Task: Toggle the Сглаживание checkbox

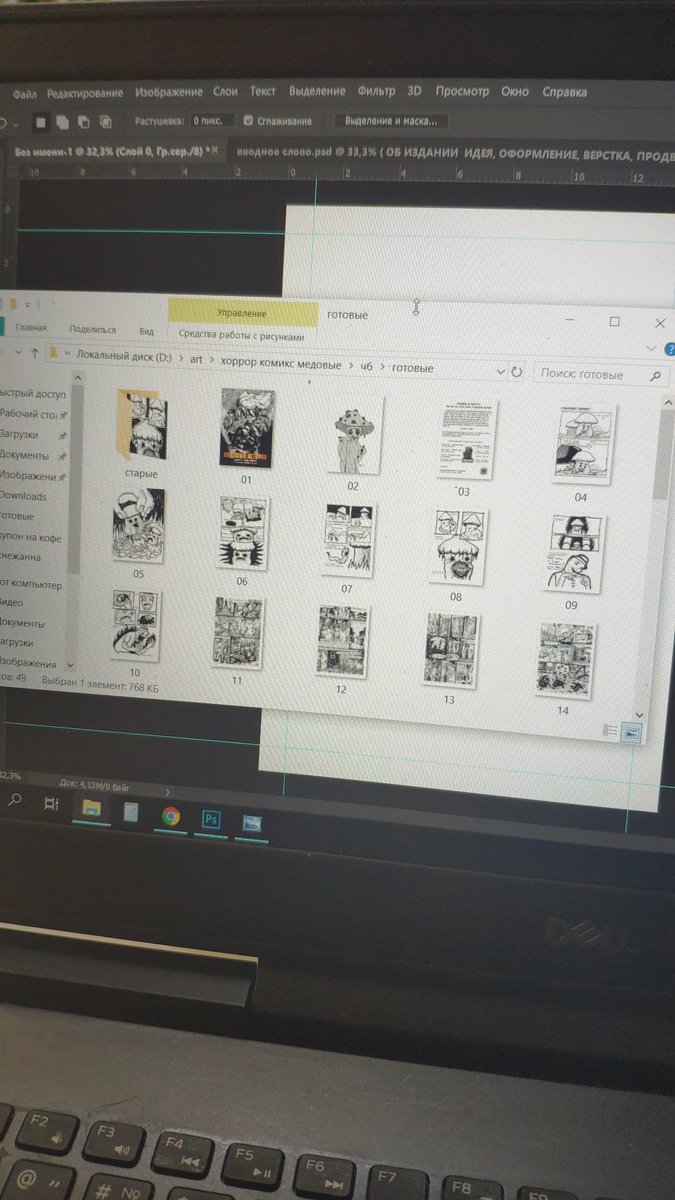Action: click(x=249, y=121)
